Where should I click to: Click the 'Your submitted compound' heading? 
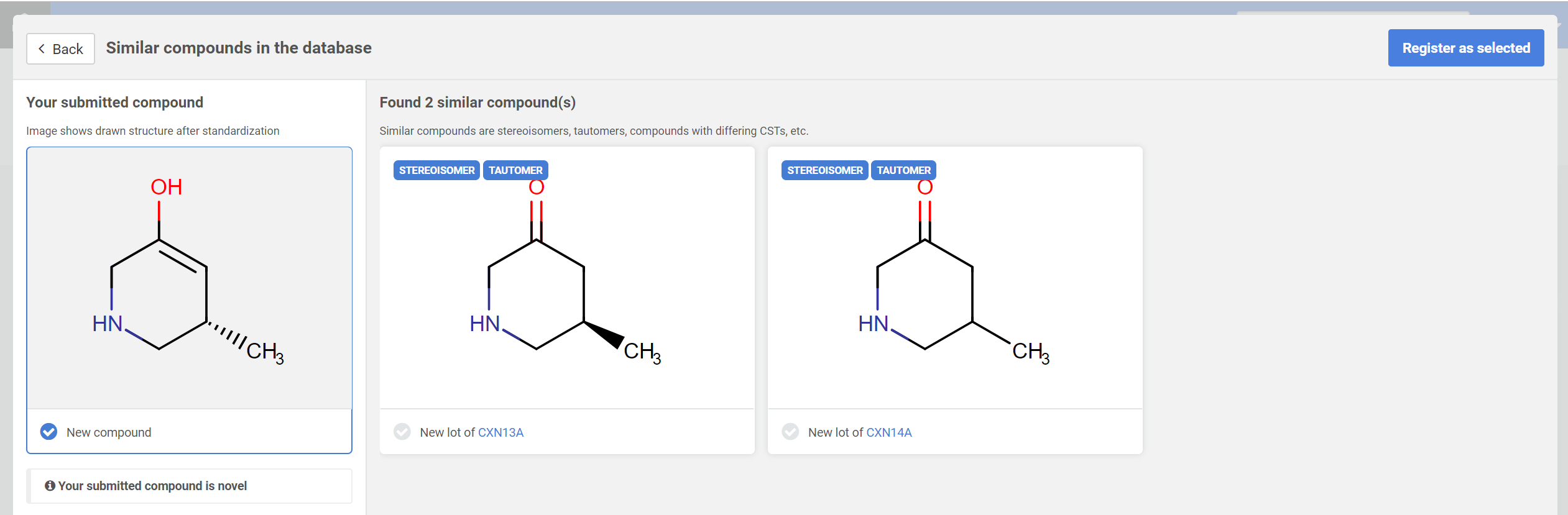(114, 103)
